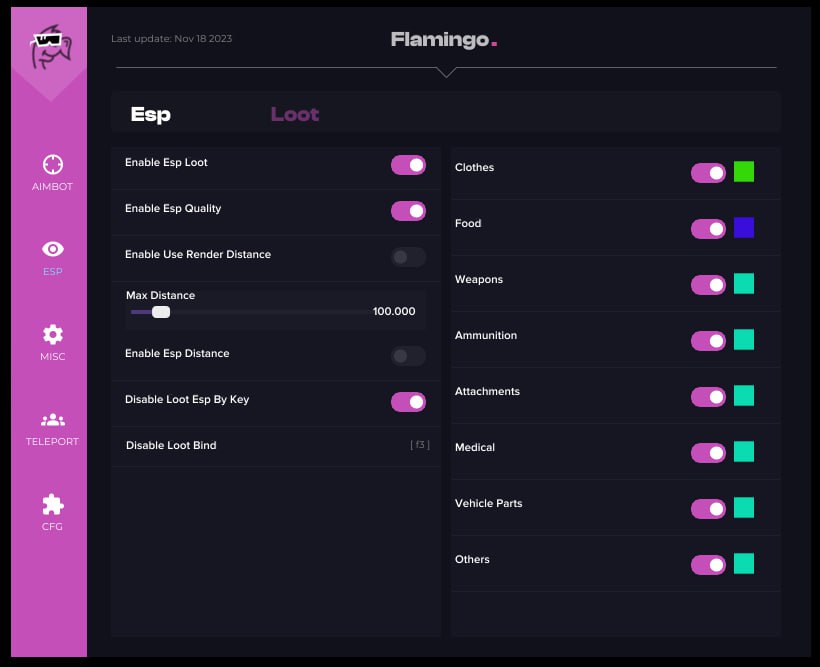Switch to the Loot tab
Screen dimensions: 820x667
coord(294,114)
